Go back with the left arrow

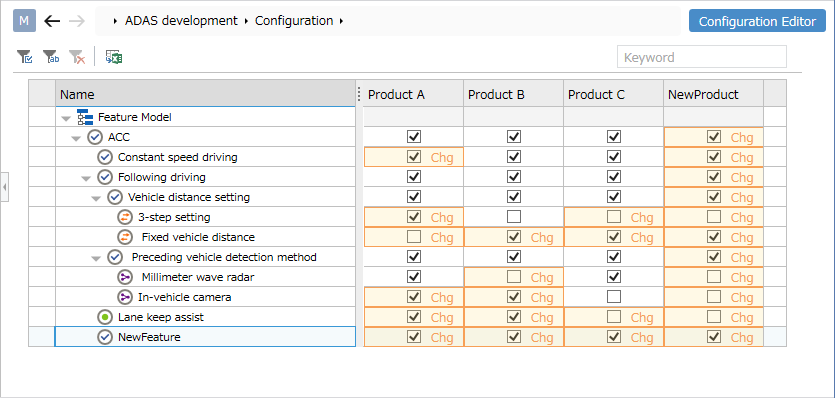[x=52, y=21]
